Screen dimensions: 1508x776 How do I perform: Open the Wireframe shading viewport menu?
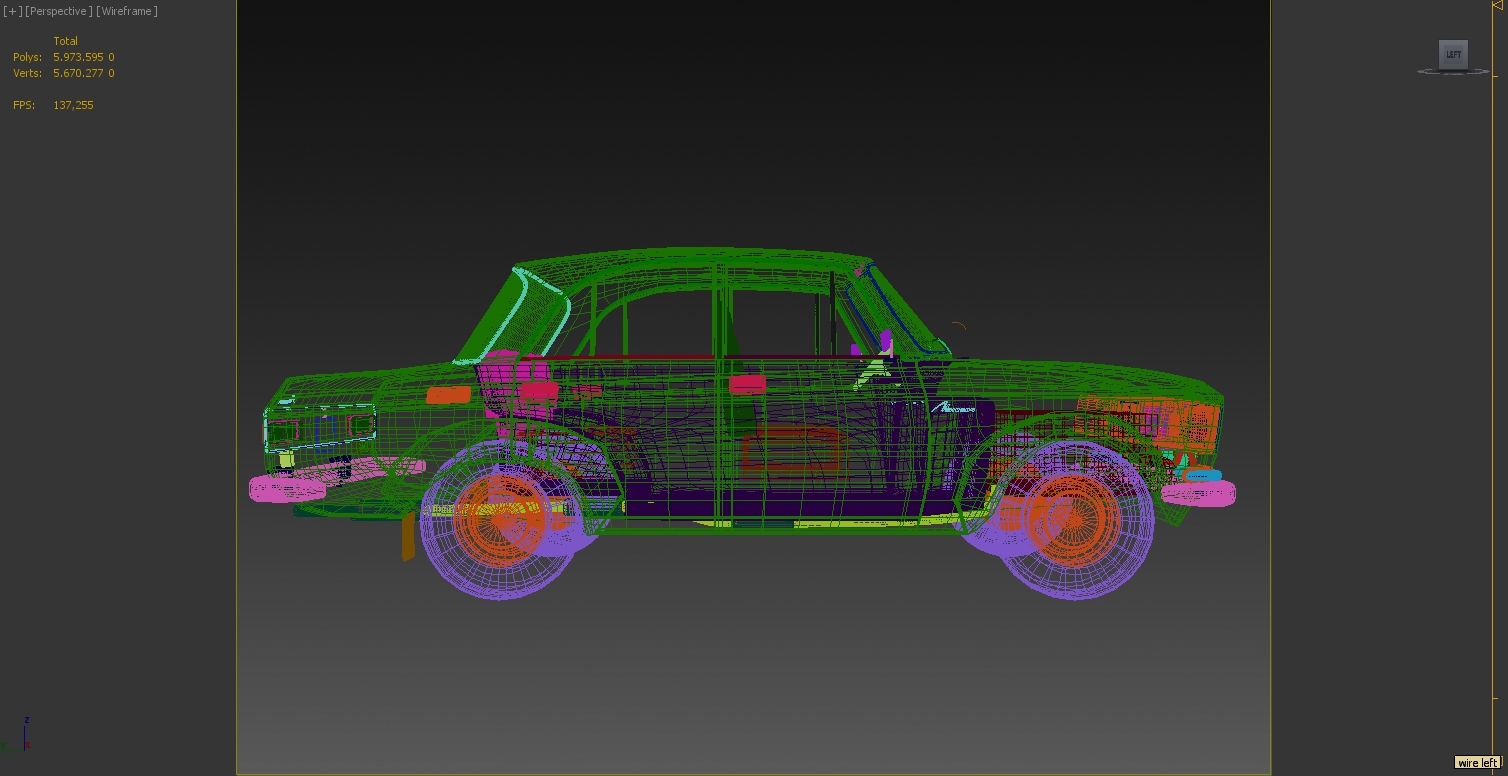[x=127, y=11]
